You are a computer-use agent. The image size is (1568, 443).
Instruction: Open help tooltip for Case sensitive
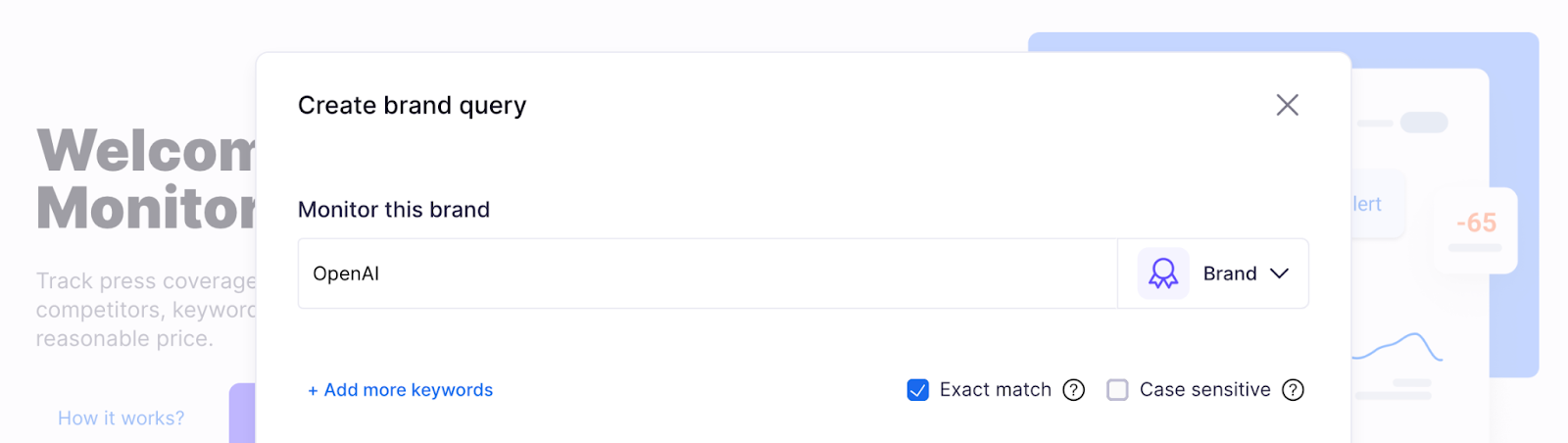coord(1294,390)
